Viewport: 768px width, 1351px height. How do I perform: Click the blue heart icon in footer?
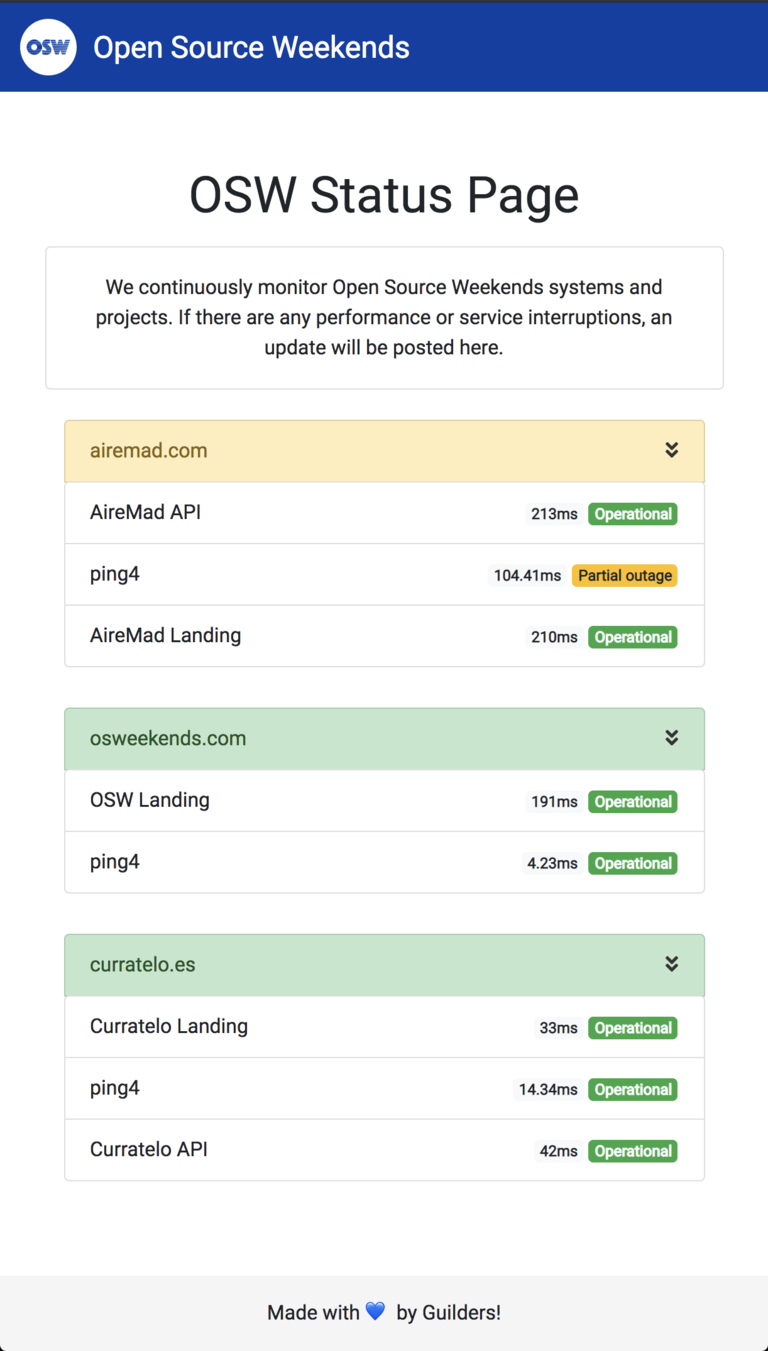coord(375,1311)
